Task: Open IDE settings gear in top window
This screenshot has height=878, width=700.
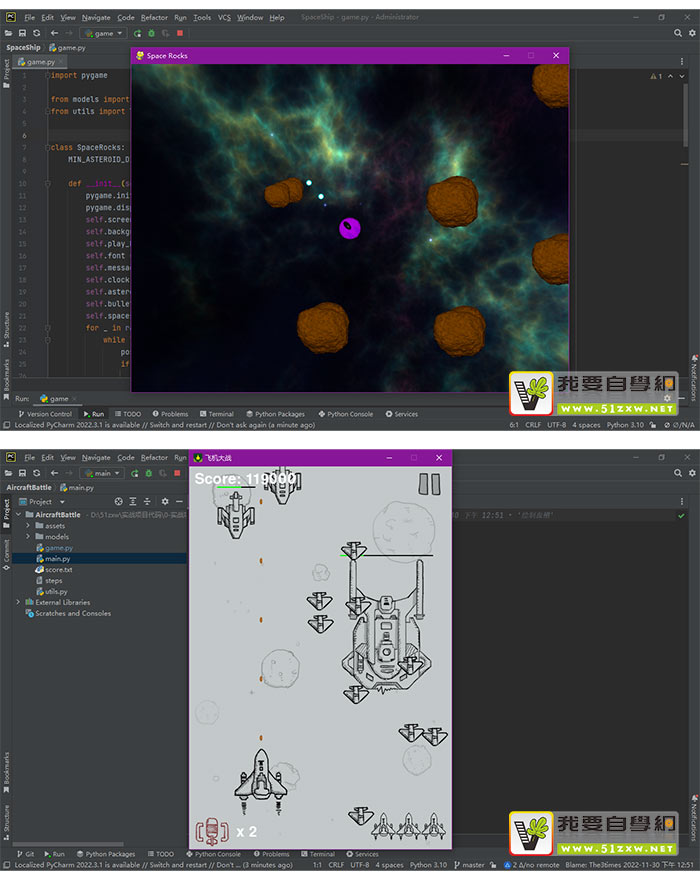Action: pos(692,33)
